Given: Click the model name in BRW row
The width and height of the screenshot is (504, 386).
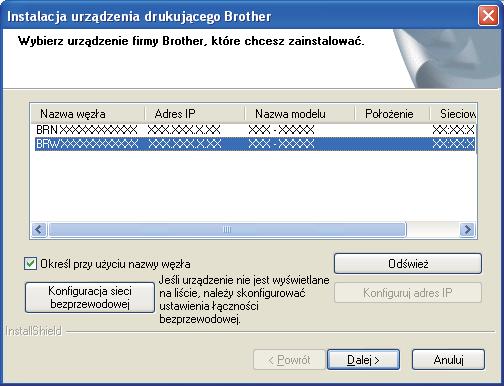Looking at the screenshot, I should pos(282,144).
